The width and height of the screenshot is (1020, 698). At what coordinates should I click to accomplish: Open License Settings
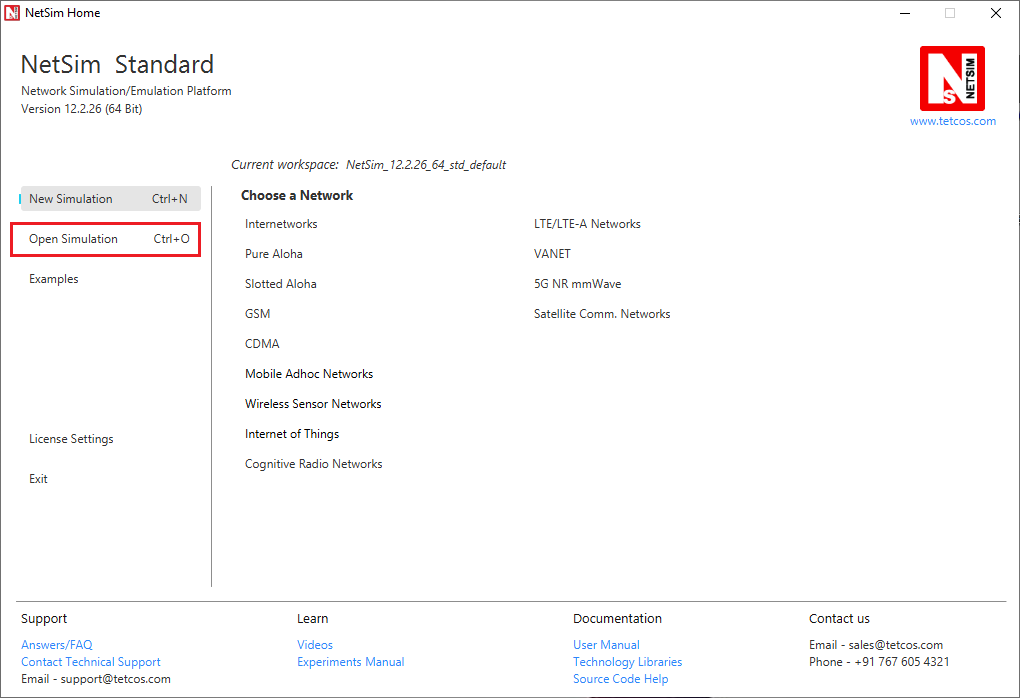pos(71,439)
